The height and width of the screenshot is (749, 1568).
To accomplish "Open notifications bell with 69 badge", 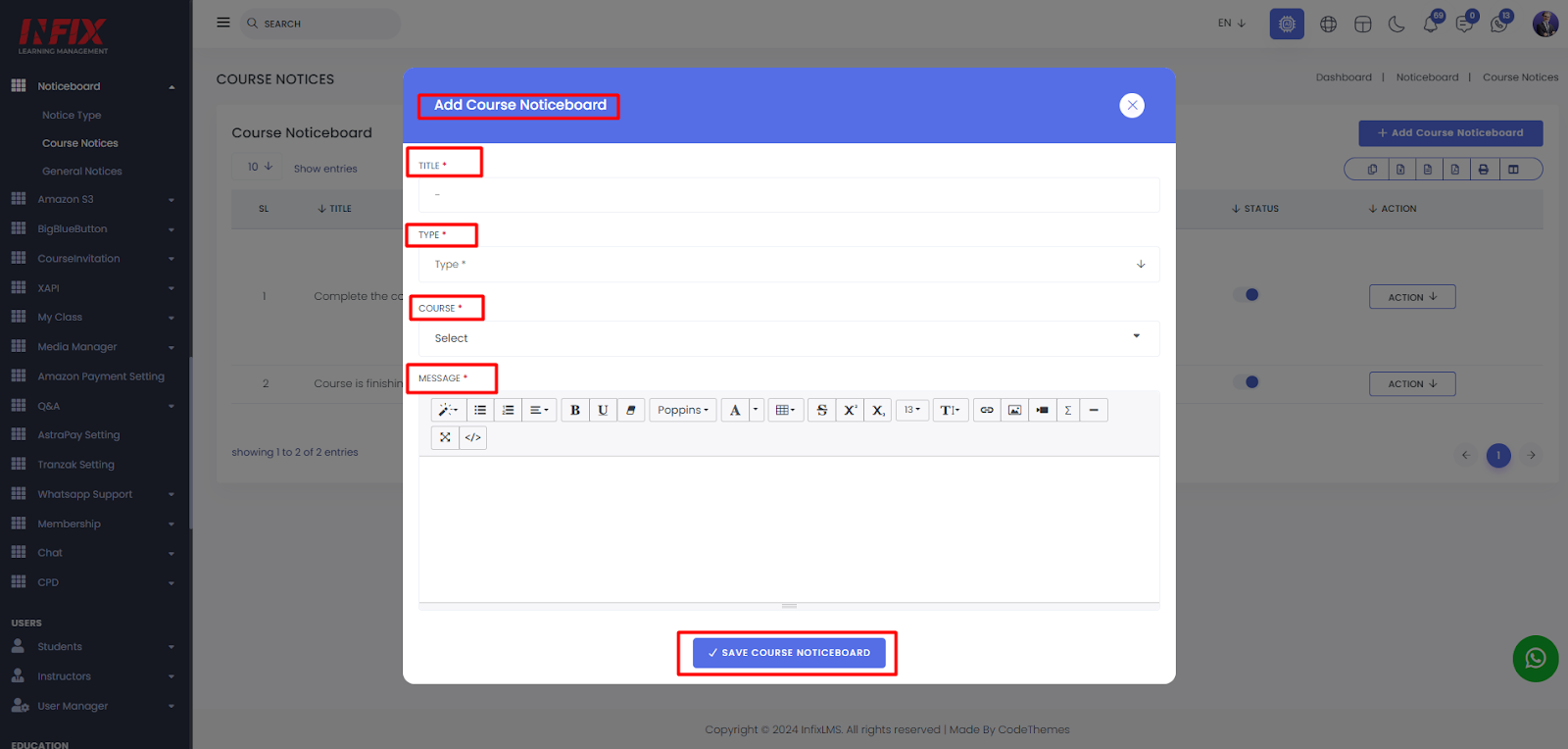I will (1431, 24).
